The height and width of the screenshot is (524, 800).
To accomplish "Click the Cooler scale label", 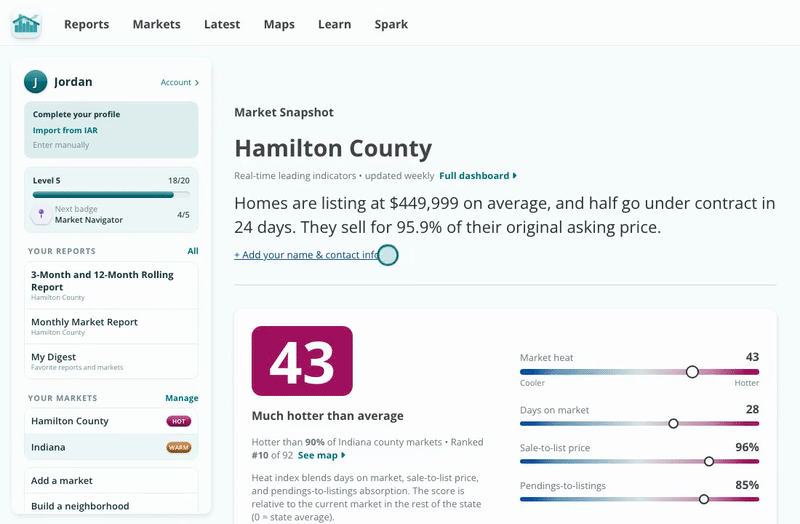I will tap(532, 383).
